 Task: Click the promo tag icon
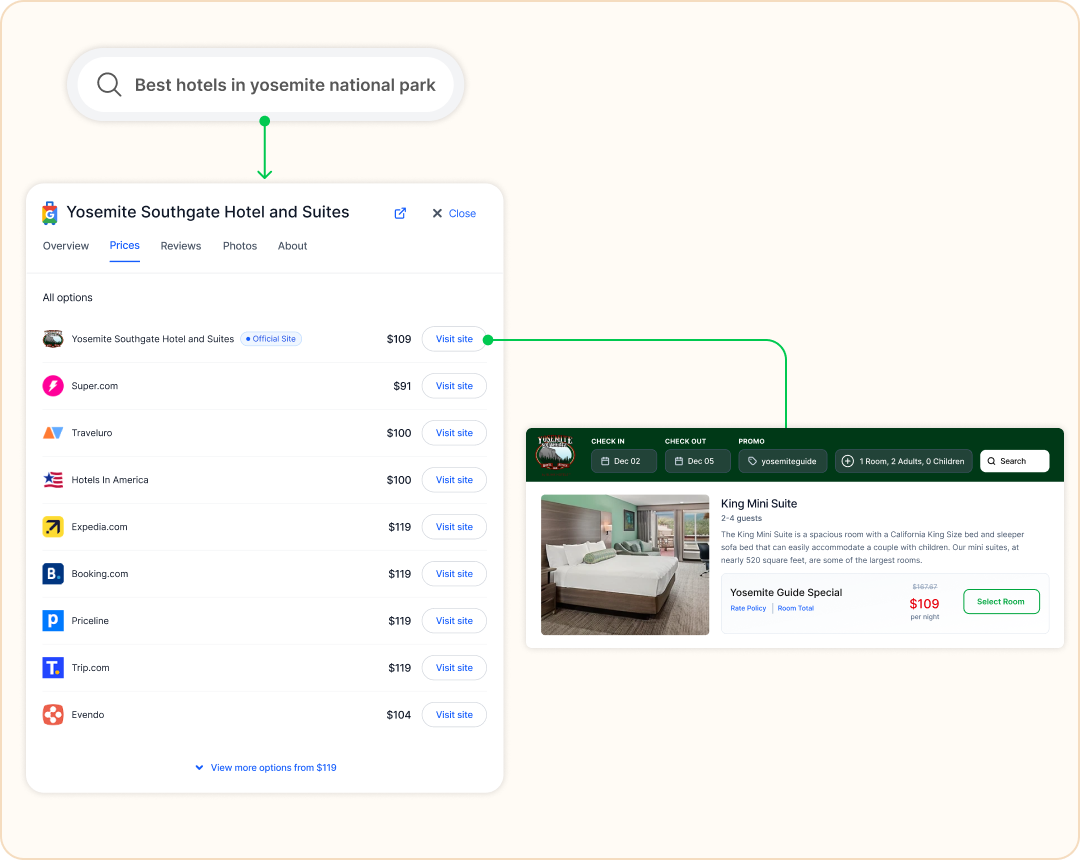pyautogui.click(x=752, y=461)
